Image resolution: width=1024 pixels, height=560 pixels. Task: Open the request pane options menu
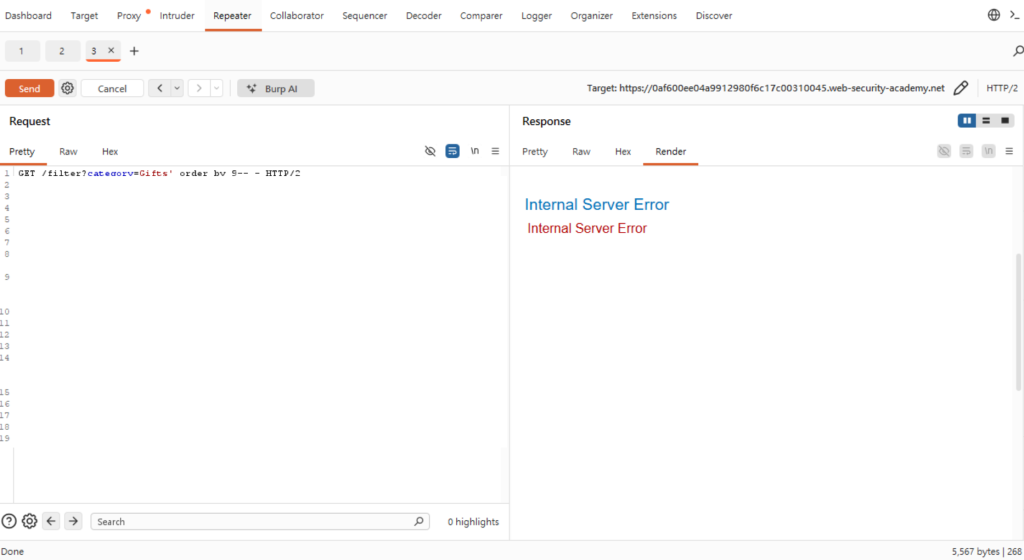point(495,151)
